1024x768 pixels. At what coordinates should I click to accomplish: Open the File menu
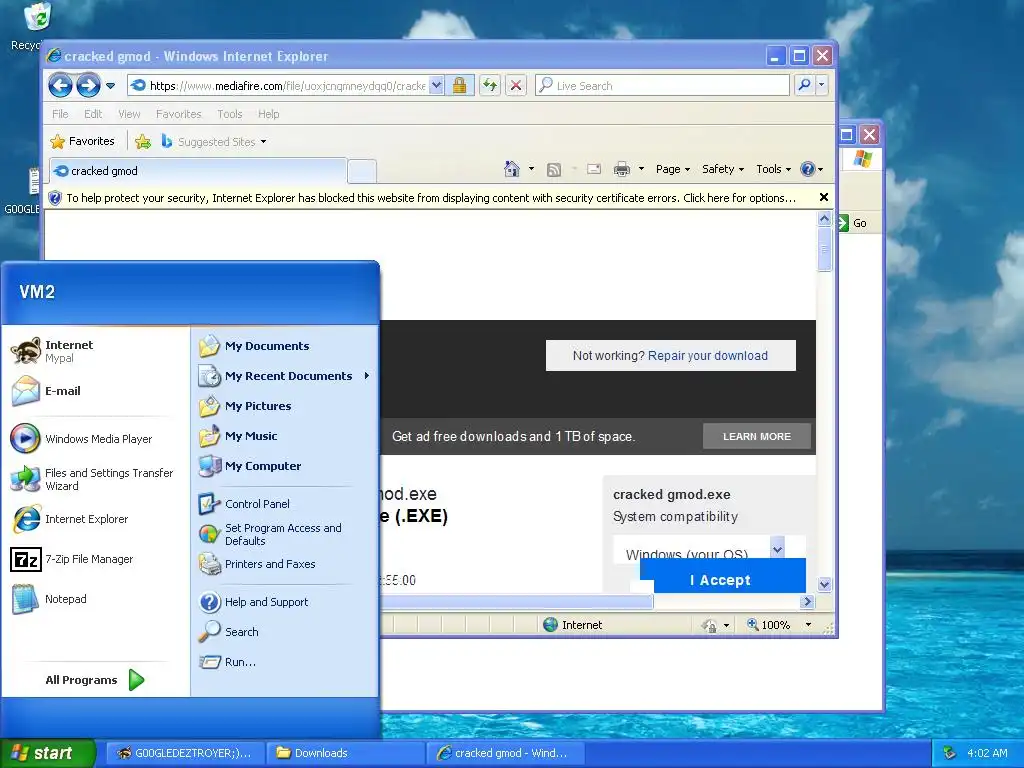pos(60,114)
